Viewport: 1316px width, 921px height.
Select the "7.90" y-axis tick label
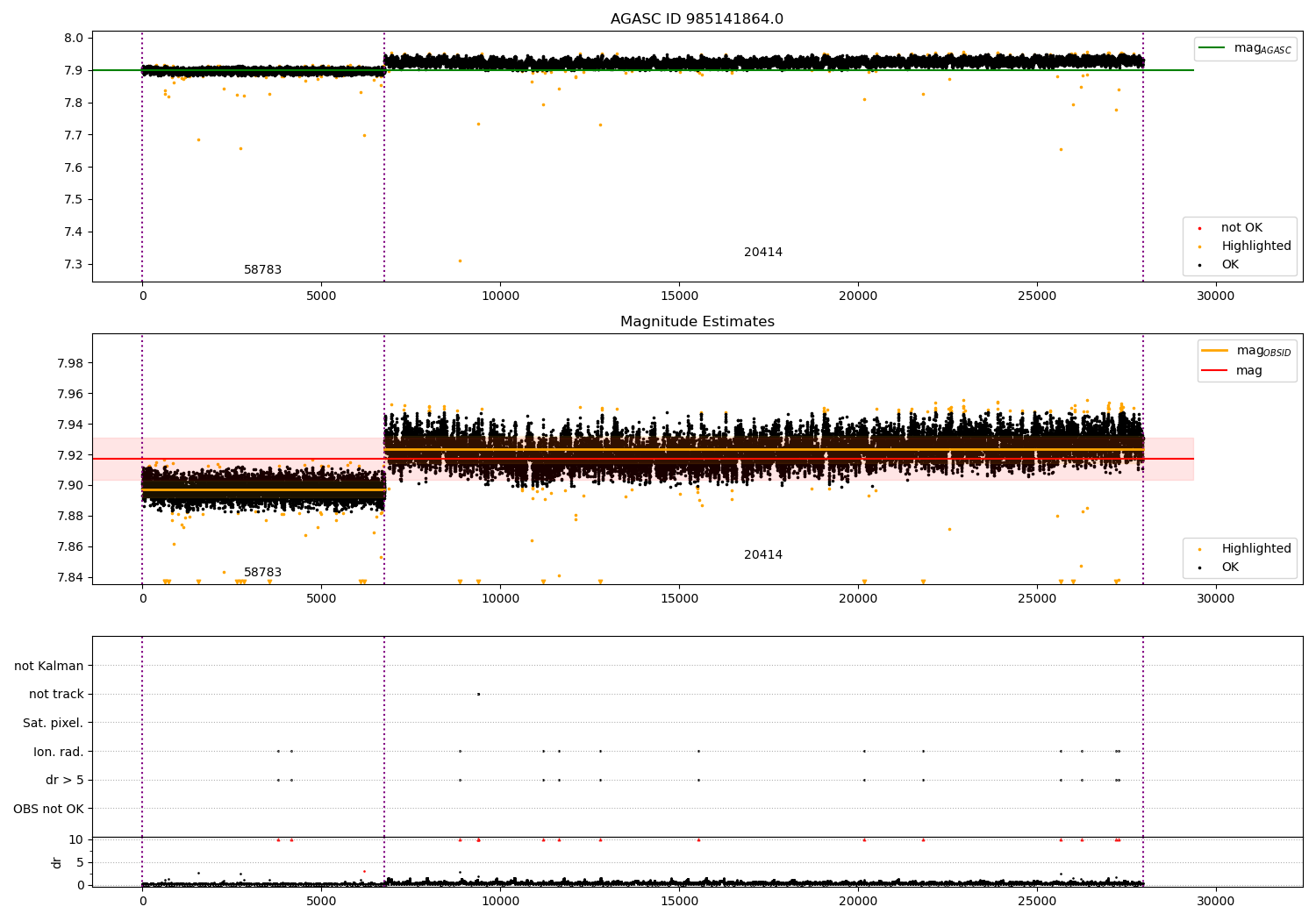pos(71,486)
